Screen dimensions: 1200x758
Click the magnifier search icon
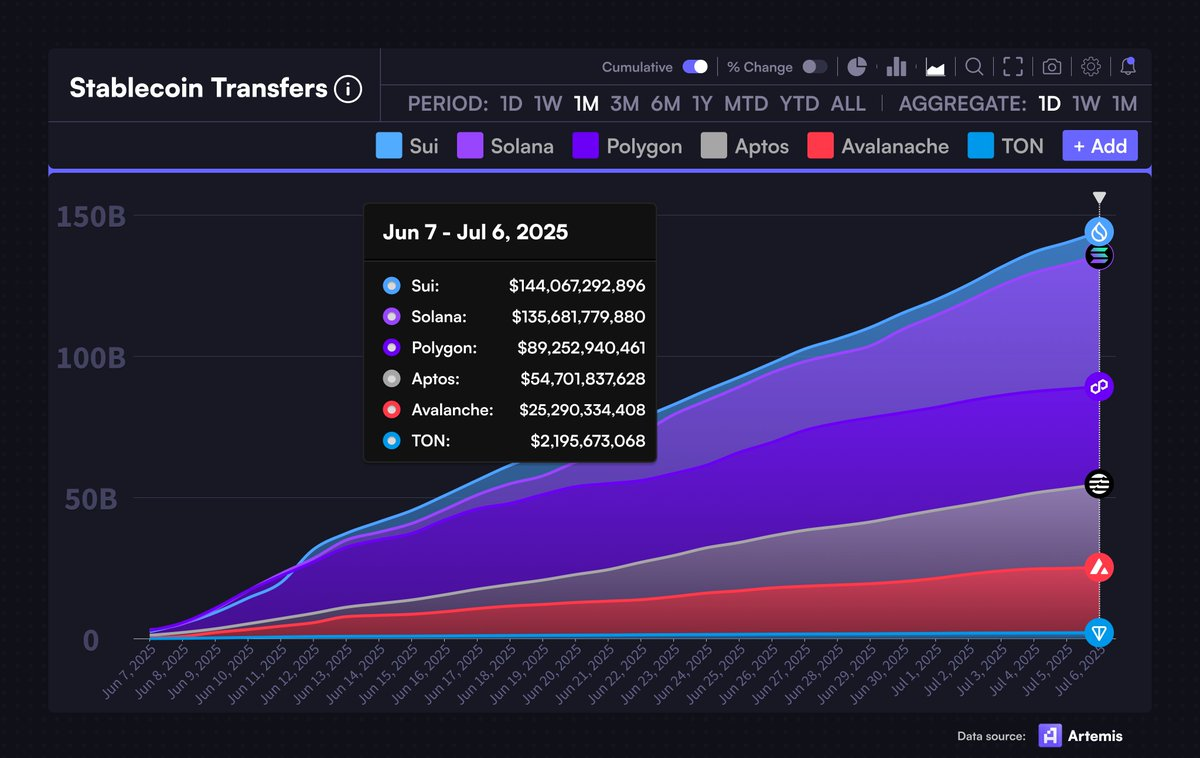point(974,67)
